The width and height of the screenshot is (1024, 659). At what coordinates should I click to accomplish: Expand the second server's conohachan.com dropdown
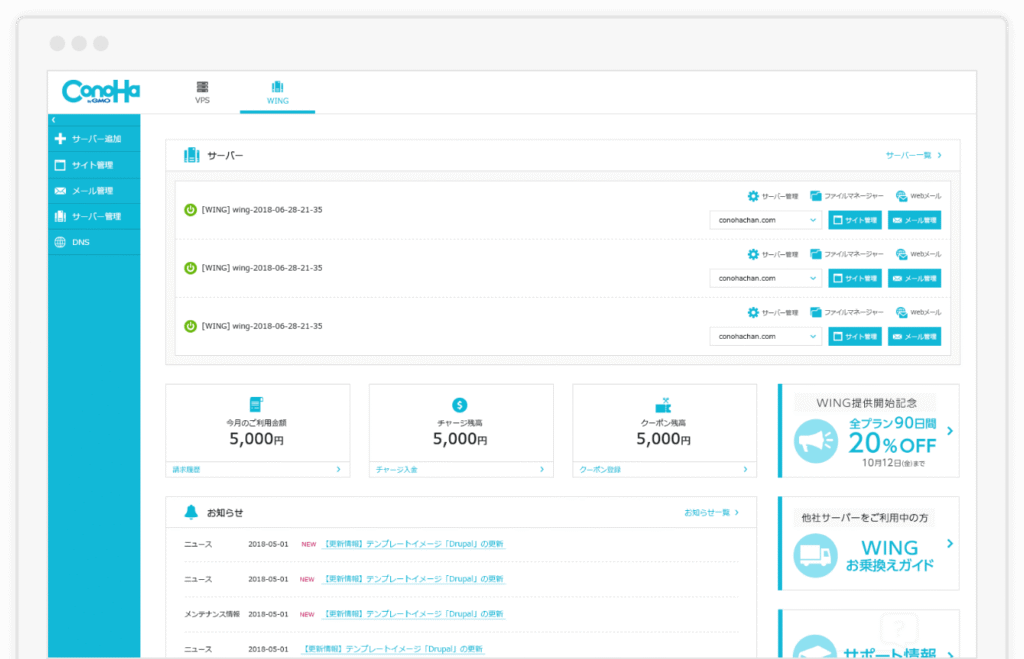(765, 279)
